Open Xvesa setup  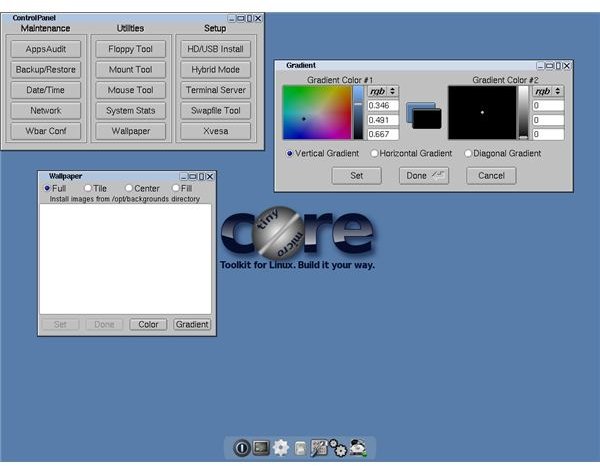click(x=215, y=131)
